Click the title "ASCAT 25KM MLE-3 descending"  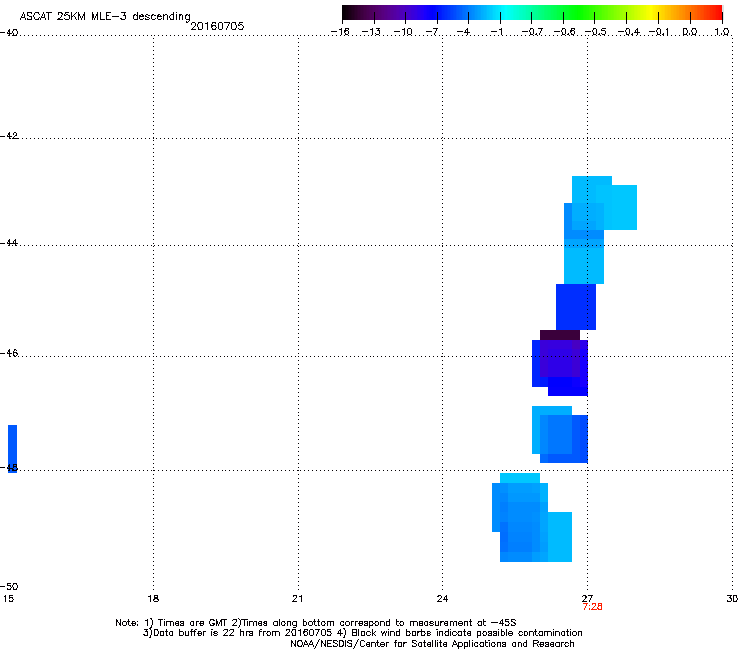105,16
